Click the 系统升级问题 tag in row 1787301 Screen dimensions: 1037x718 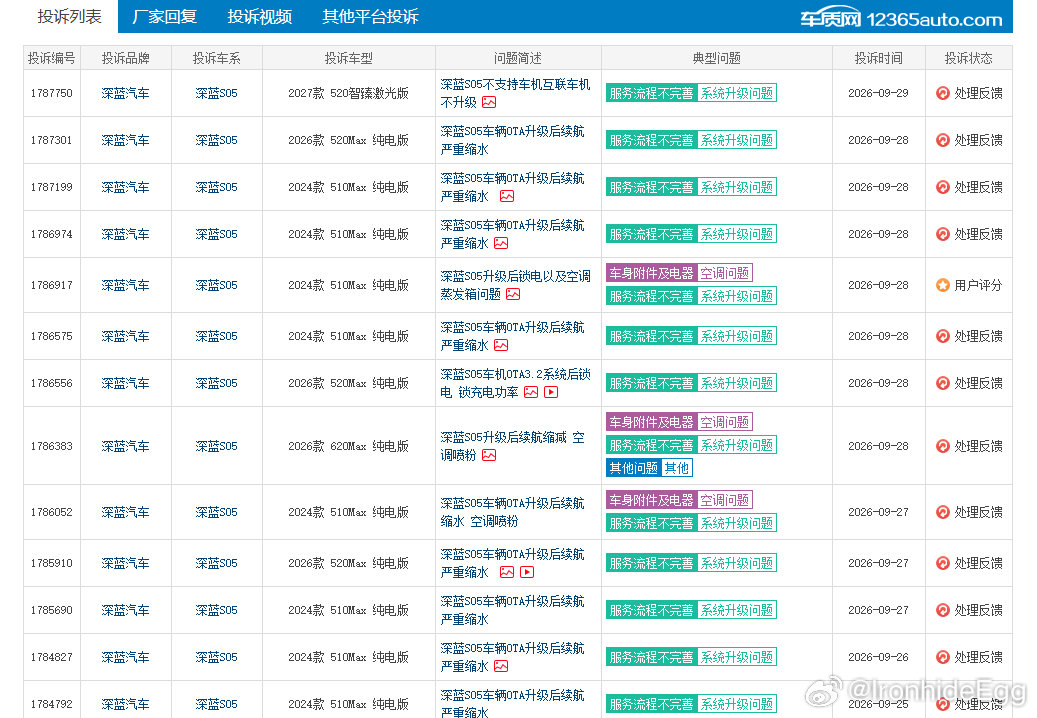[737, 140]
